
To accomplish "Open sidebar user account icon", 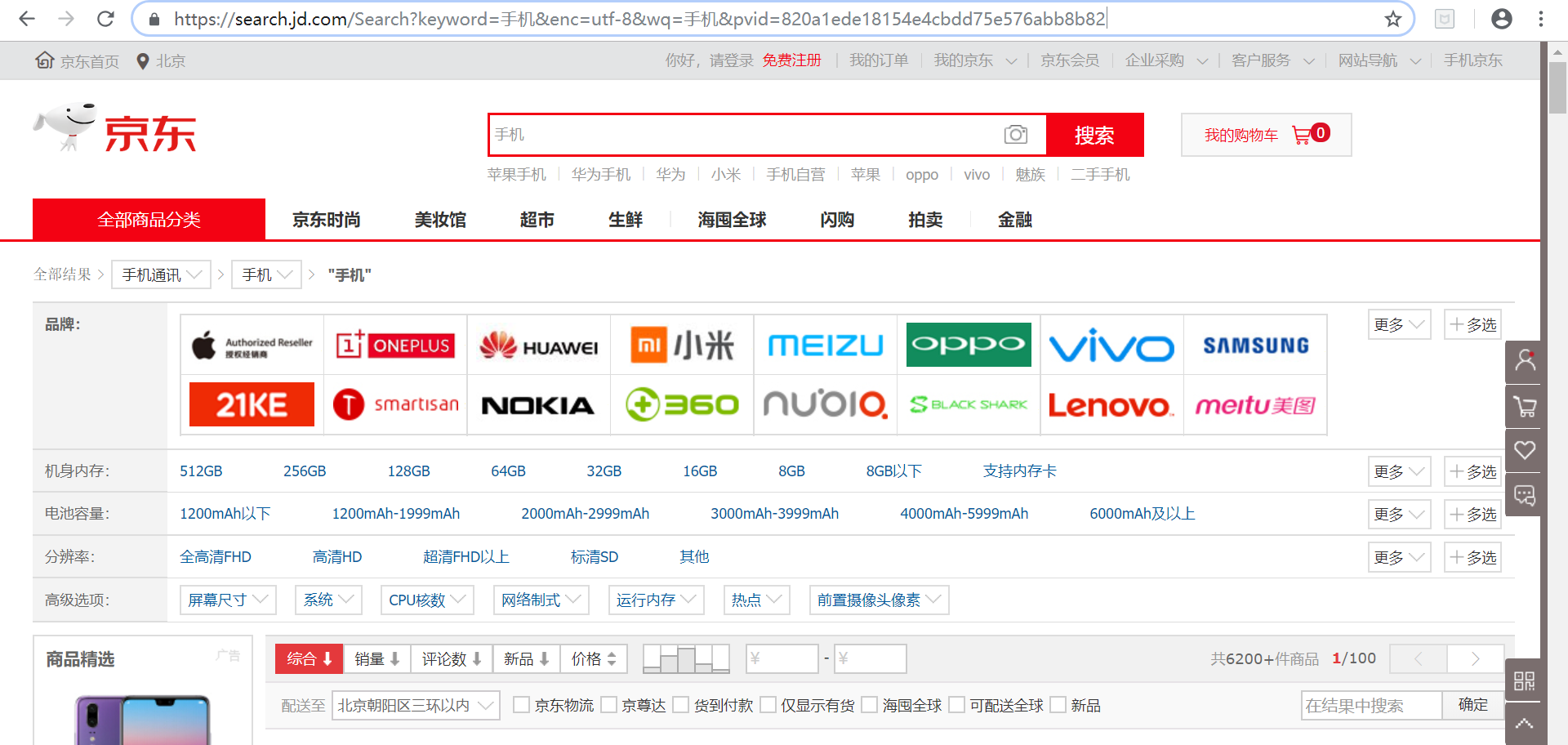I will pyautogui.click(x=1524, y=361).
